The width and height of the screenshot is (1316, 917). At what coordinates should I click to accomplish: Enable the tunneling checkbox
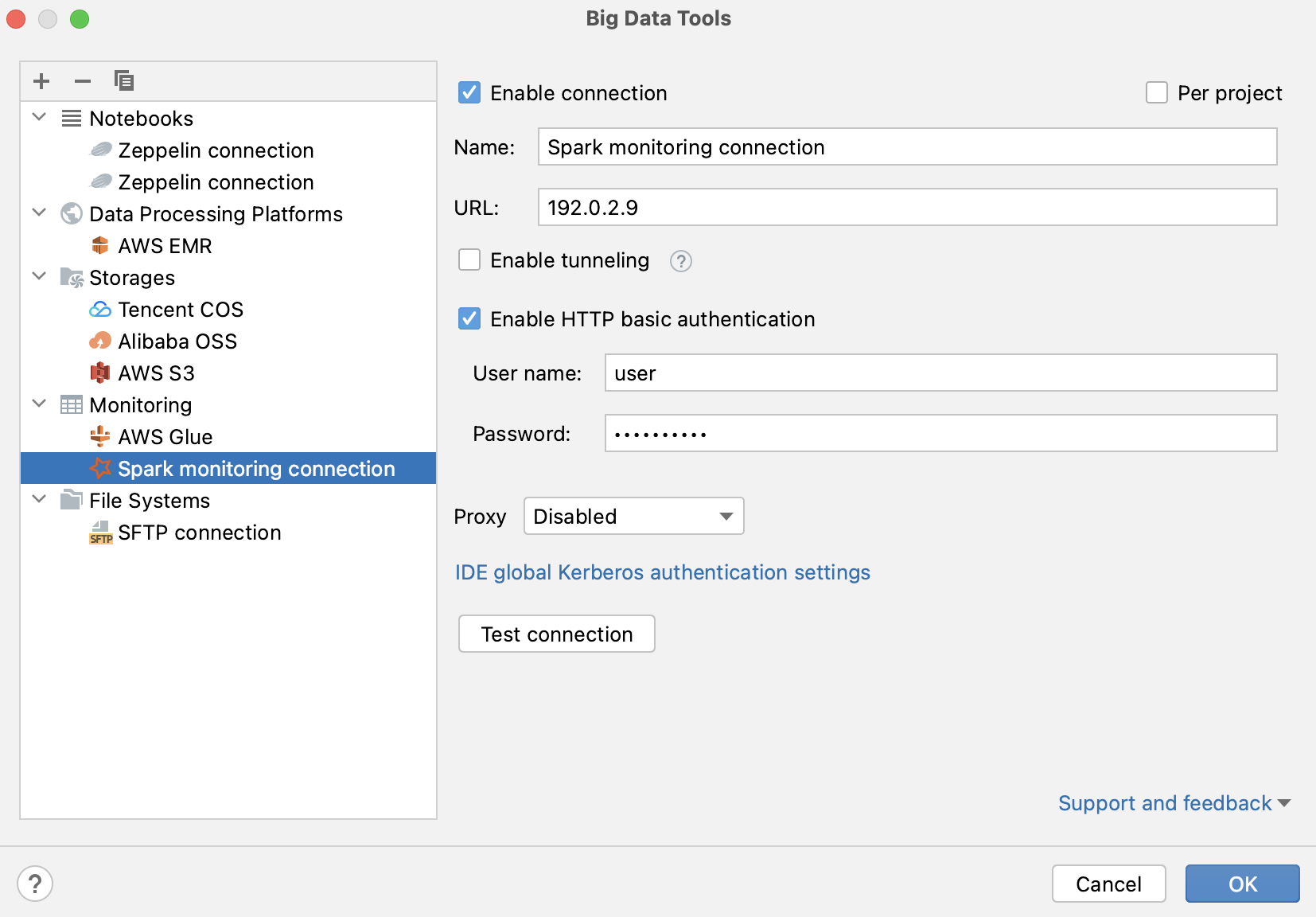click(469, 259)
